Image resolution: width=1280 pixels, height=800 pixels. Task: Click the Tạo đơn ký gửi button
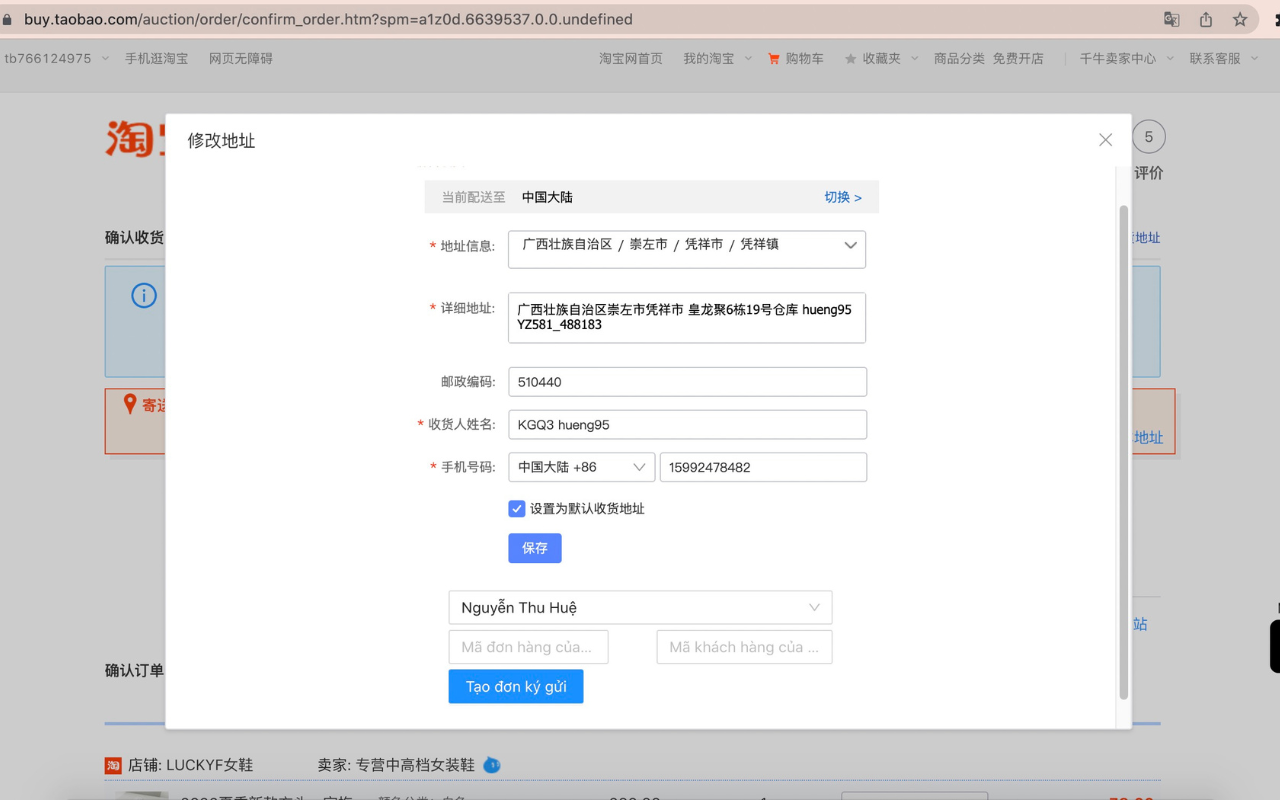[516, 686]
